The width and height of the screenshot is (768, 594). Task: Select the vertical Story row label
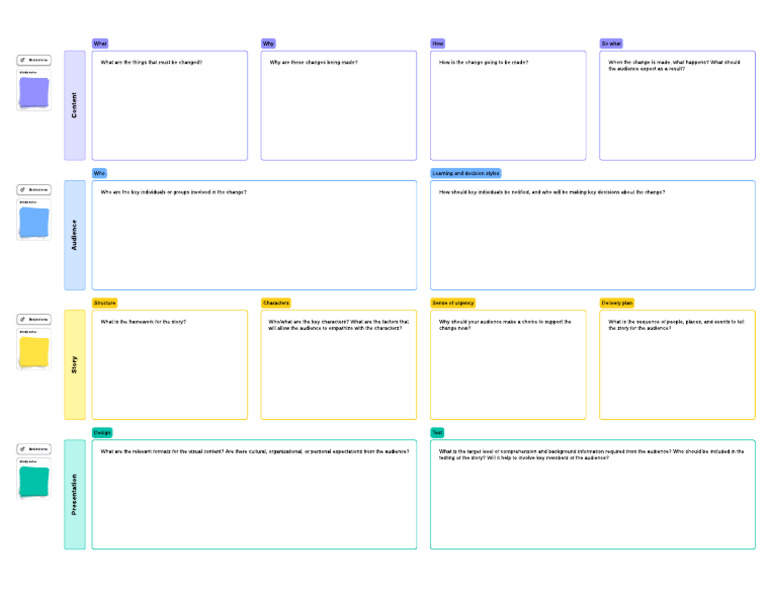75,365
